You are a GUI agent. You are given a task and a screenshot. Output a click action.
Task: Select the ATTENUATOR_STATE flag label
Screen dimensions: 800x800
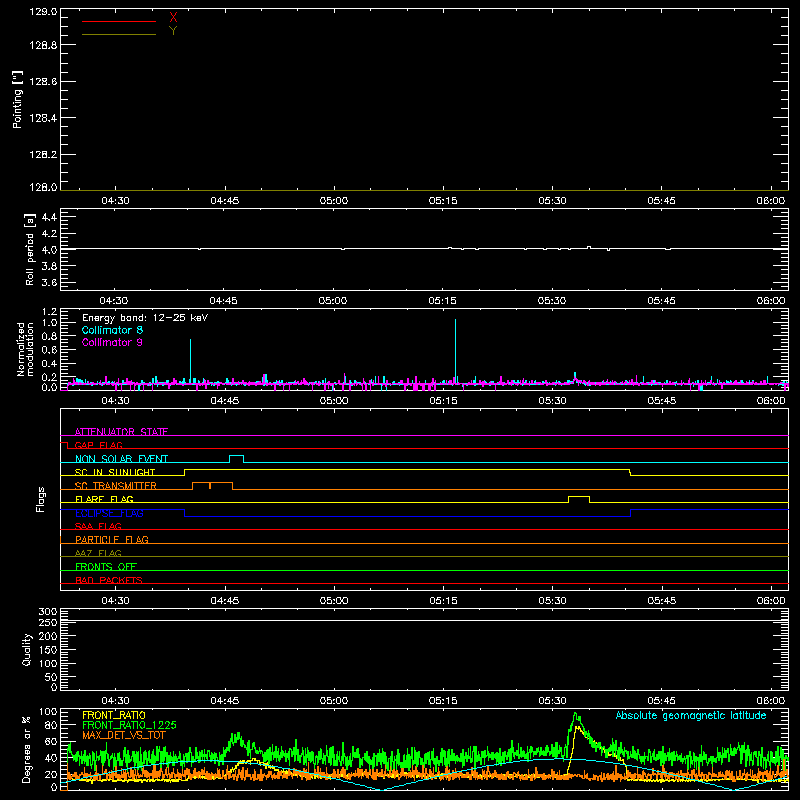[121, 432]
